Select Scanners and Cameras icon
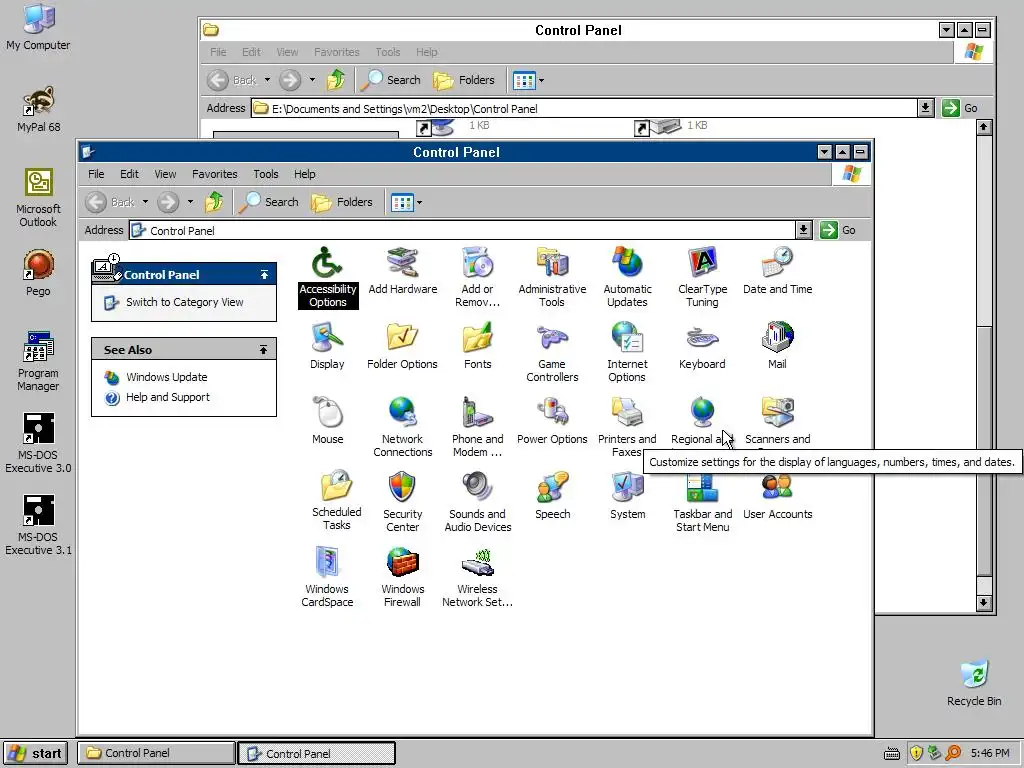 tap(777, 421)
